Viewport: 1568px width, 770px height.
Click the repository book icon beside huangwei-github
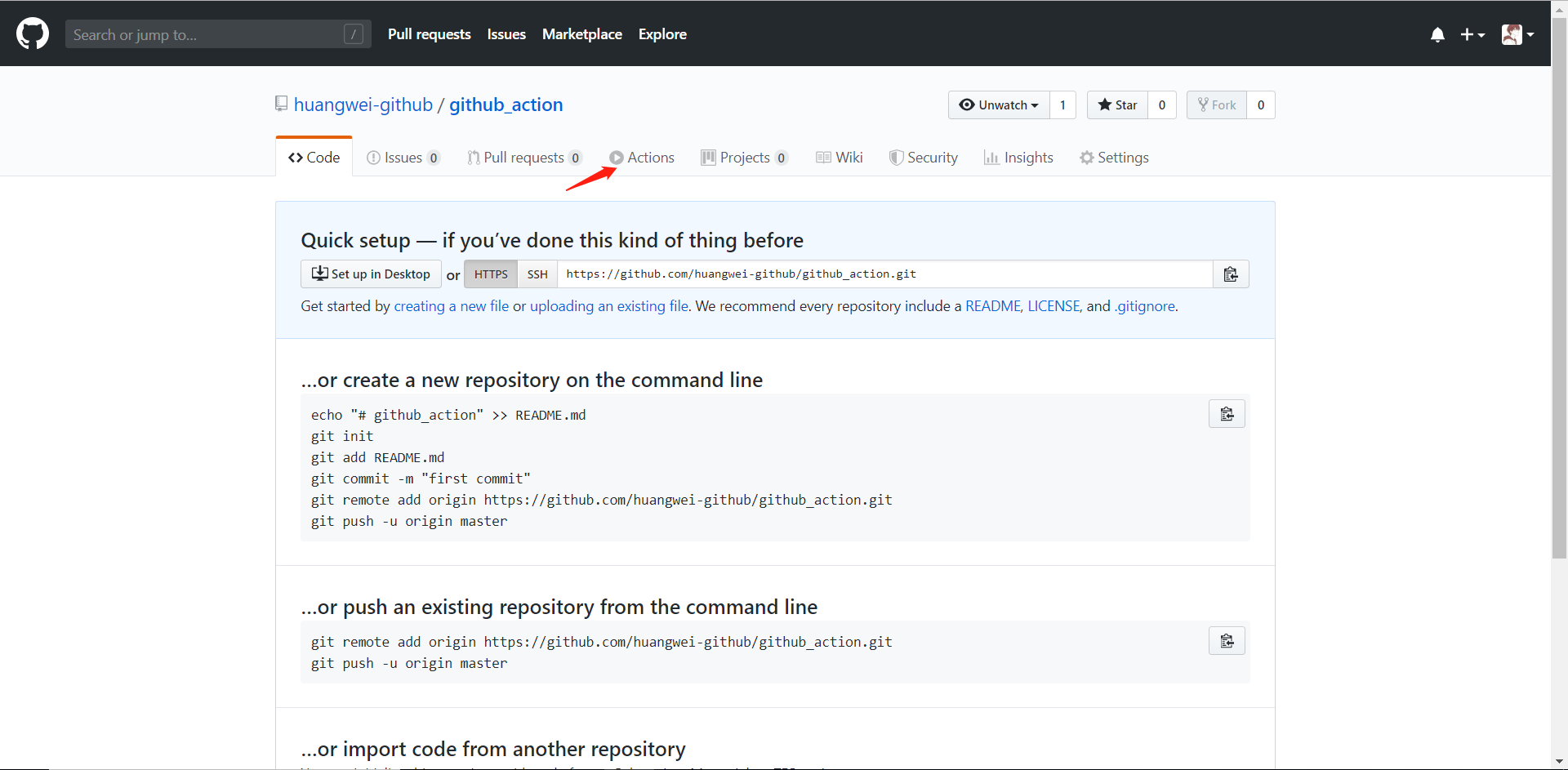281,103
